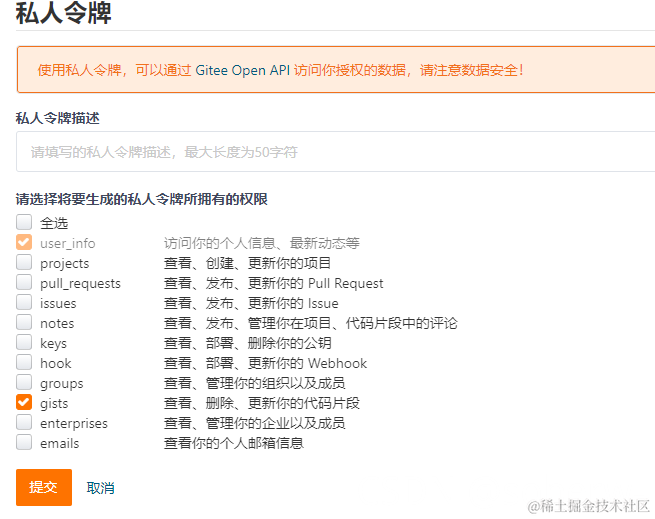Toggle the user_info permission checkbox
655x519 pixels.
tap(24, 242)
